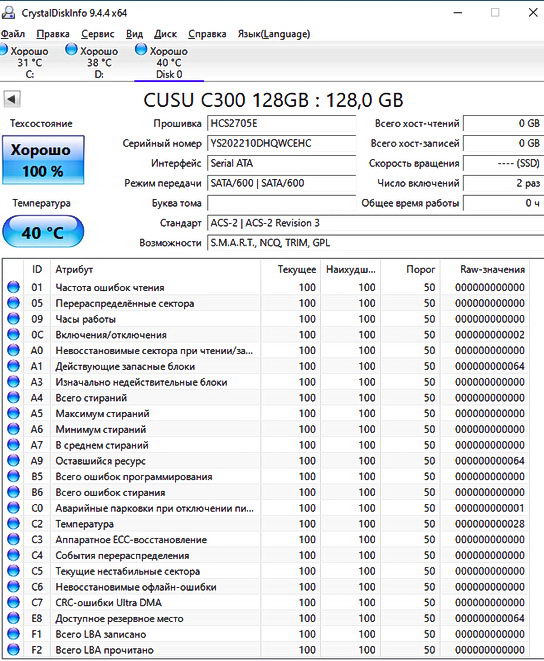
Task: Select row C0 Аварийные парковки при отключении
Action: [x=267, y=508]
